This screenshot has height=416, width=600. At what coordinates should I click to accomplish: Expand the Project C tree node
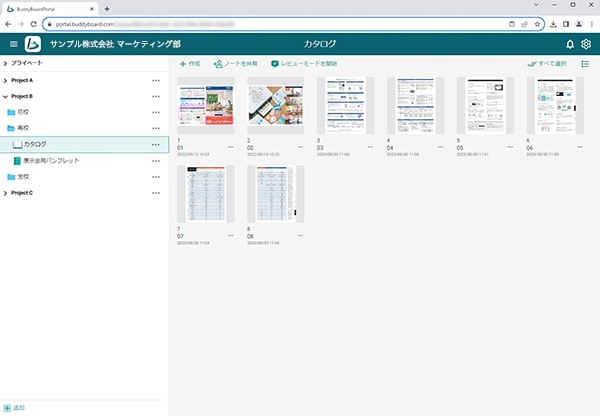[x=5, y=192]
